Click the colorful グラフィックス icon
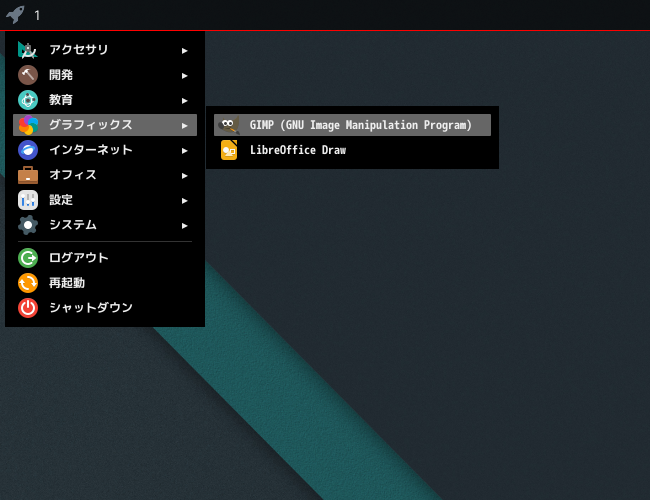 point(28,125)
